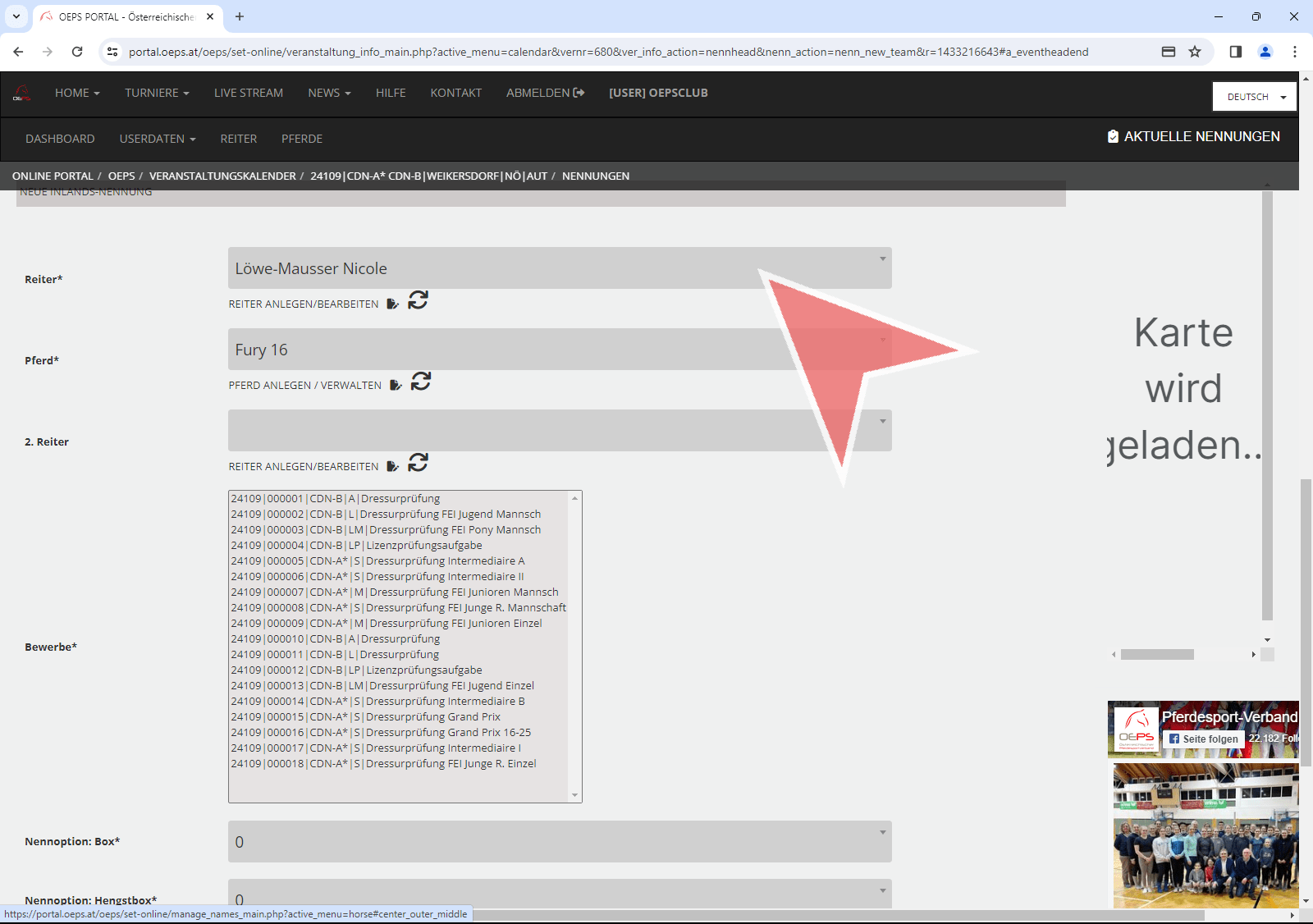Open the Pferd dropdown showing Fury 16

point(559,350)
